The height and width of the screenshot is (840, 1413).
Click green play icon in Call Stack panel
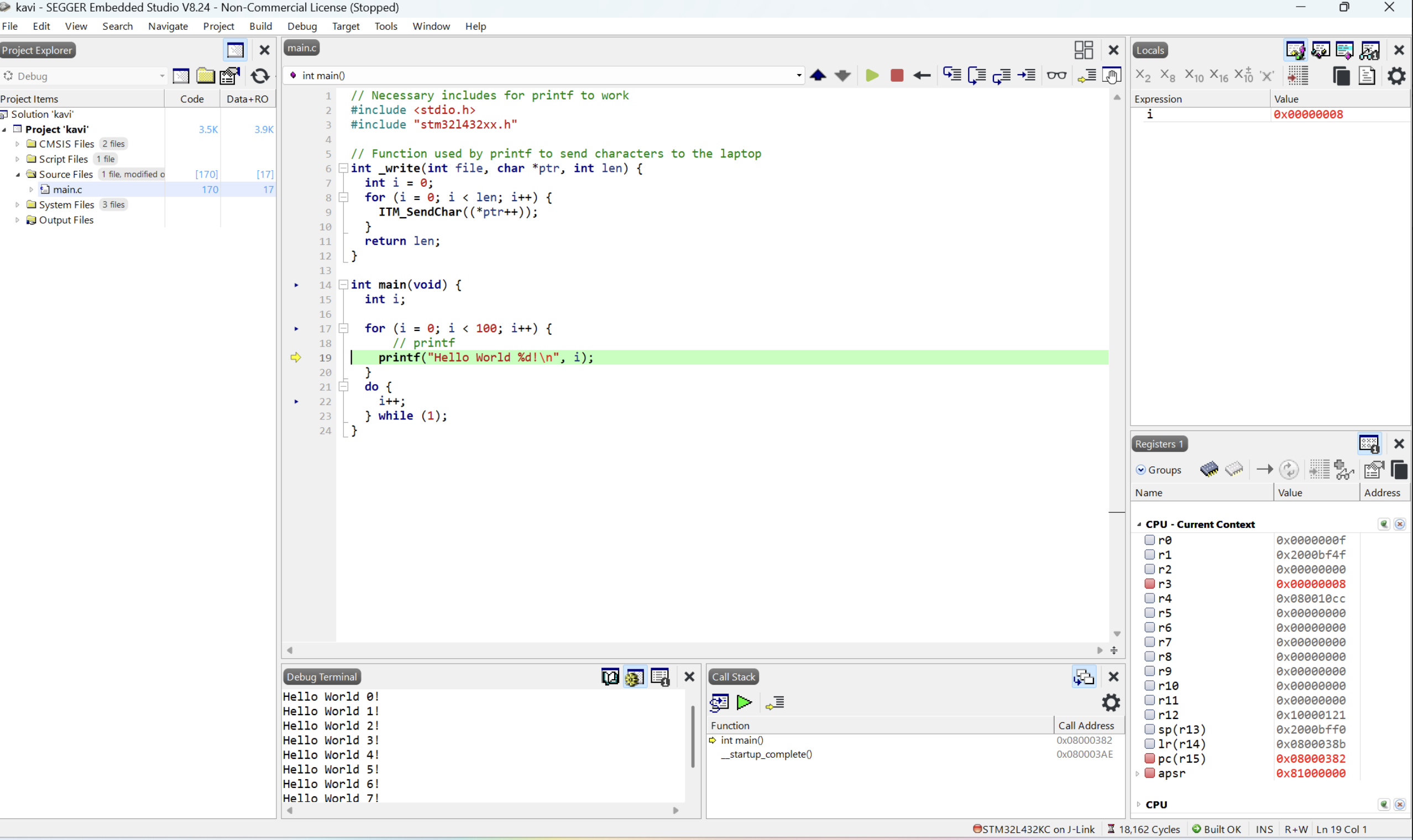coord(744,702)
